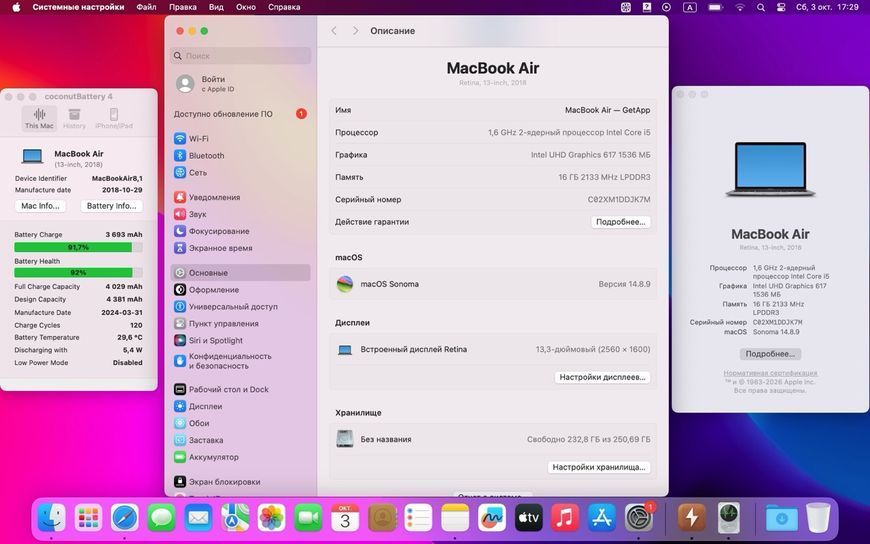Open Launchpad in the Dock
The height and width of the screenshot is (544, 870).
coord(88,518)
